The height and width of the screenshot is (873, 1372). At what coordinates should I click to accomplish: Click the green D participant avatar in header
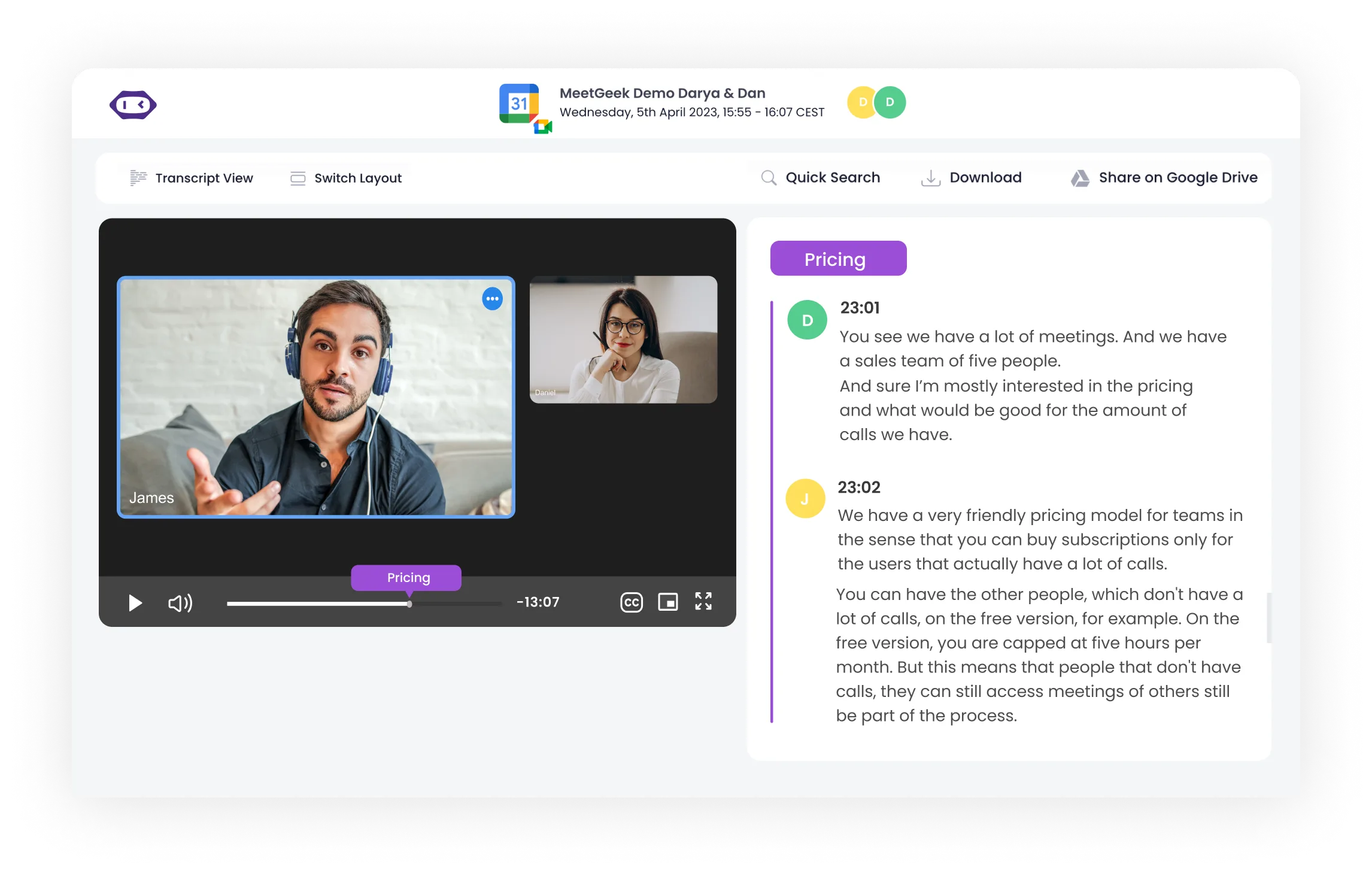pyautogui.click(x=890, y=102)
